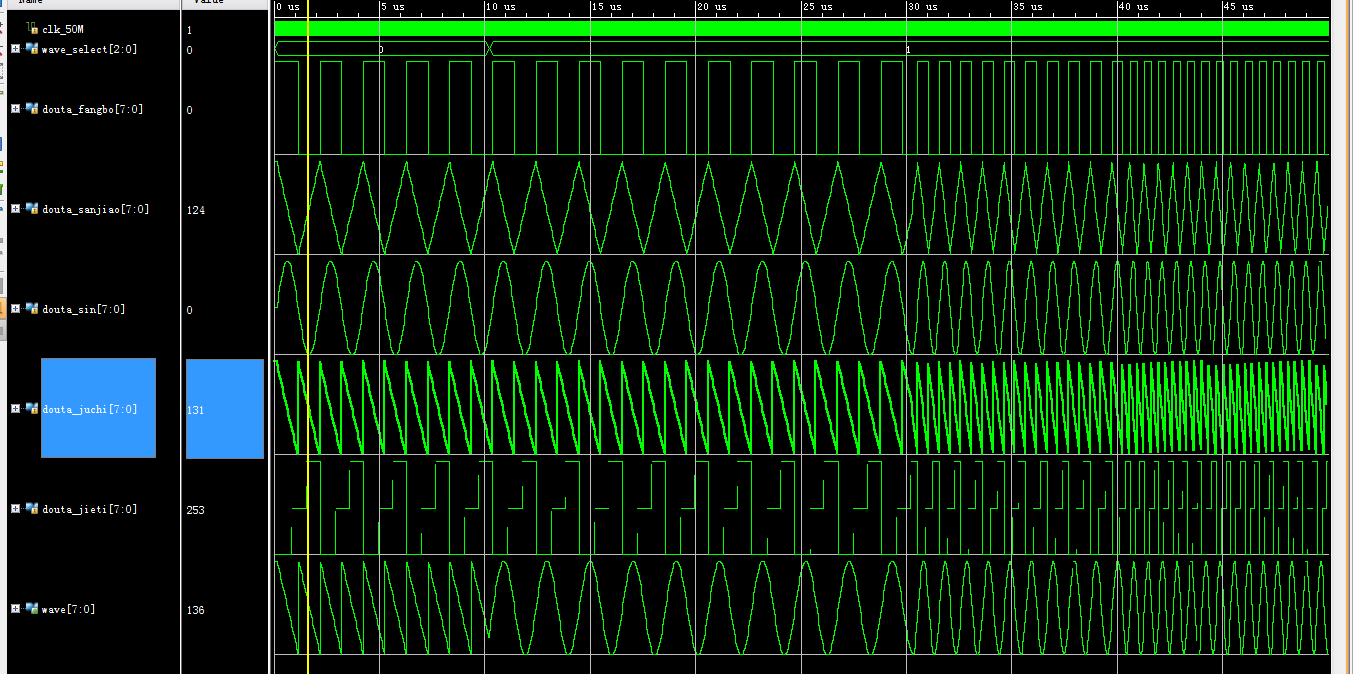Viewport: 1353px width, 674px height.
Task: Expand the wave_select[2:0] signal bits
Action: tap(15, 48)
